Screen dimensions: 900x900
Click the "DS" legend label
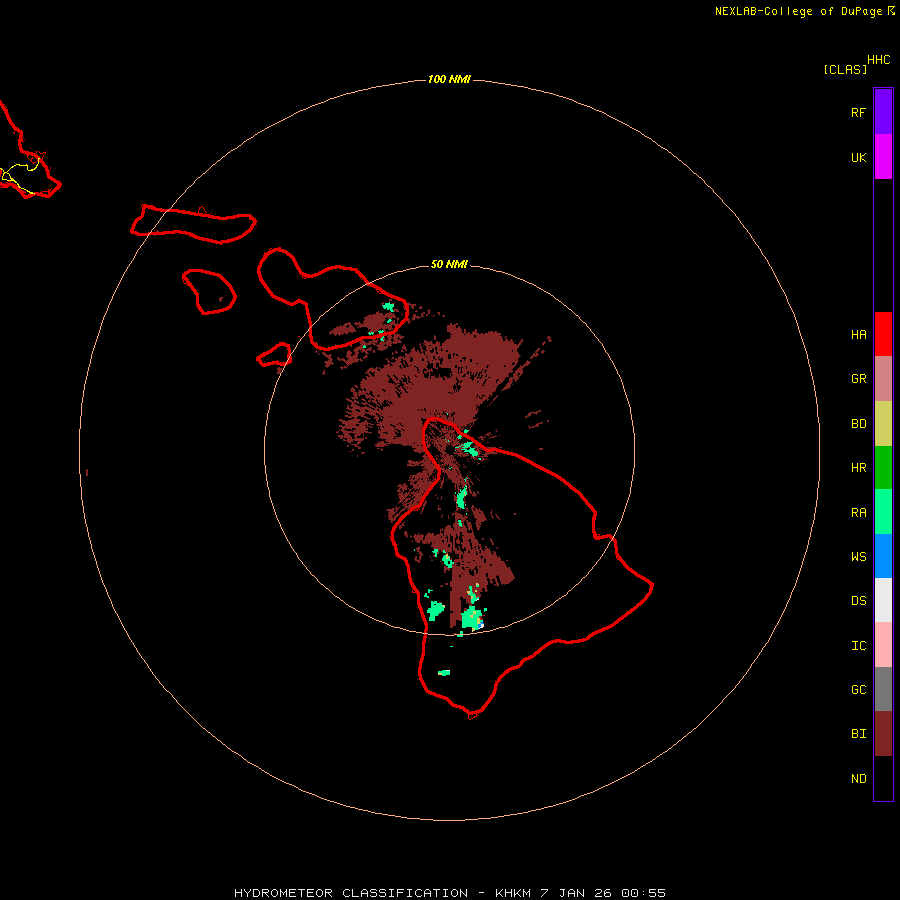pyautogui.click(x=858, y=601)
